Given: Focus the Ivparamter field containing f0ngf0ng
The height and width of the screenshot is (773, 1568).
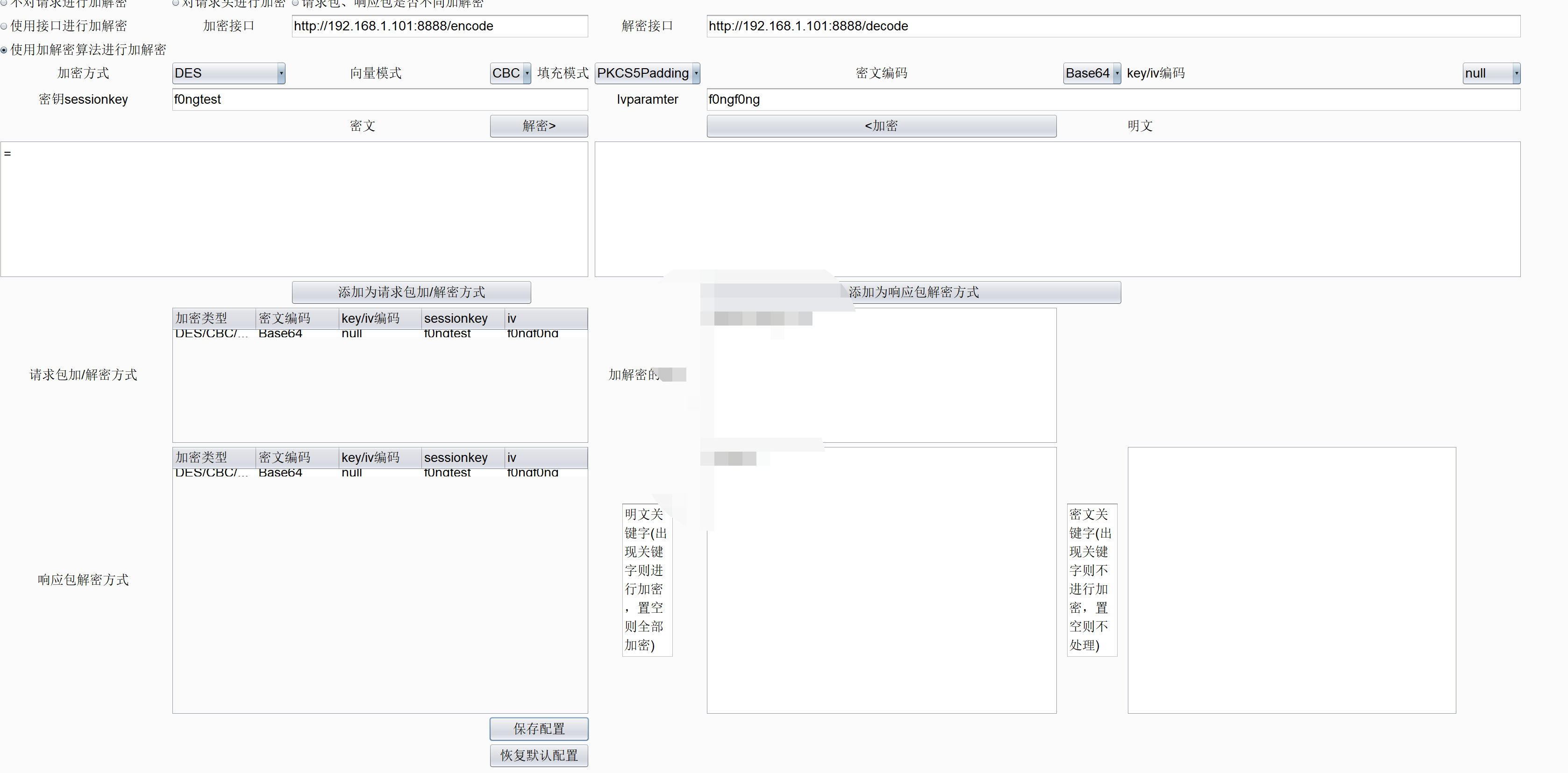Looking at the screenshot, I should point(1113,99).
